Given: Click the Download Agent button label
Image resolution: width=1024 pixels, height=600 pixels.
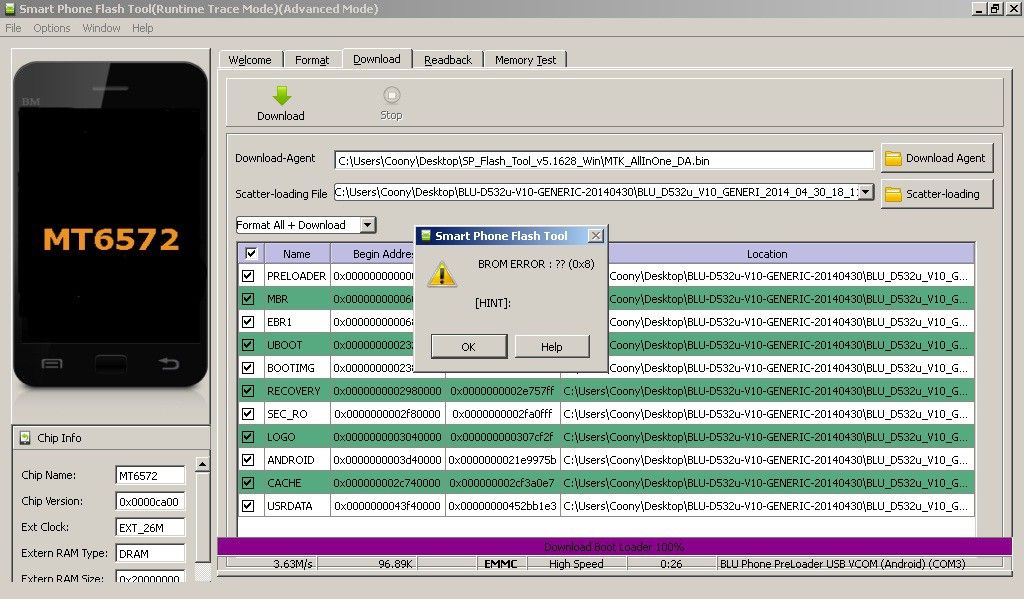Looking at the screenshot, I should pos(946,158).
